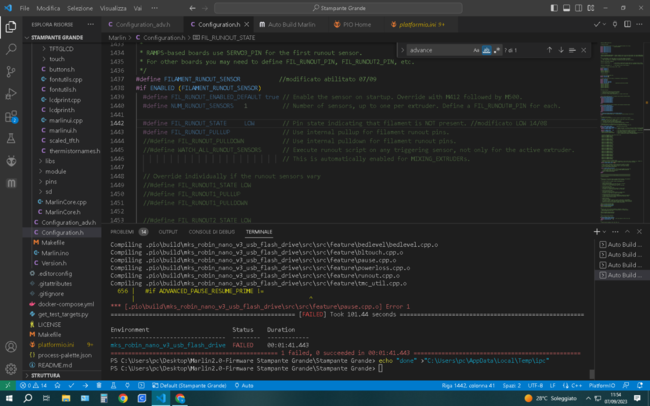Viewport: 650px width, 406px height.
Task: Toggle Match Case in find widget
Action: [476, 49]
